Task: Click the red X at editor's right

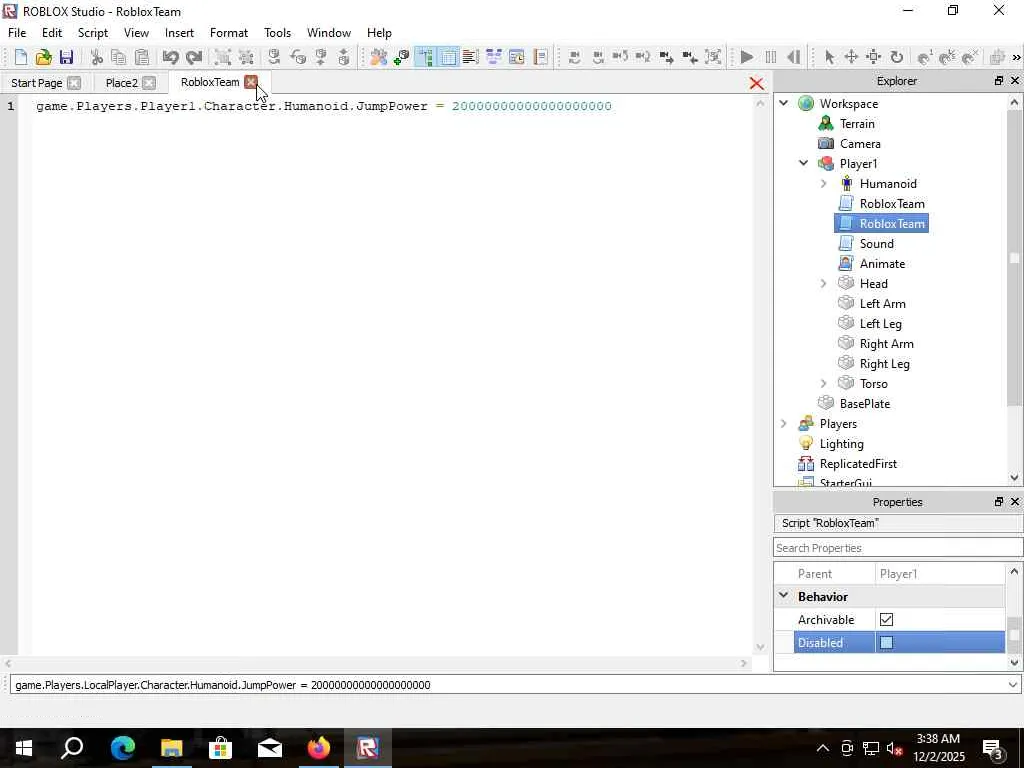Action: pos(756,84)
